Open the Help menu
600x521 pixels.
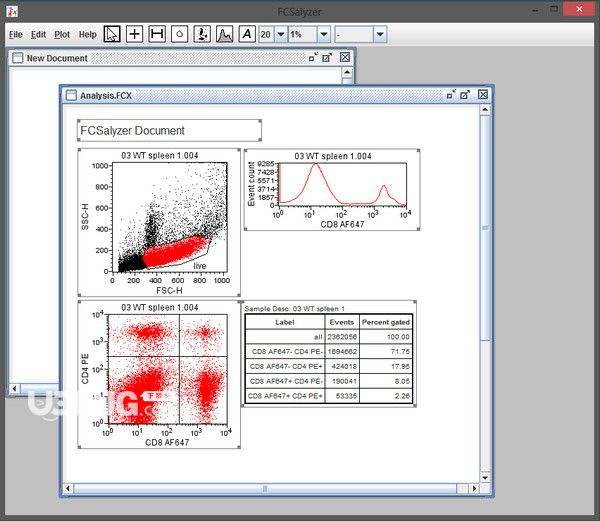coord(88,34)
